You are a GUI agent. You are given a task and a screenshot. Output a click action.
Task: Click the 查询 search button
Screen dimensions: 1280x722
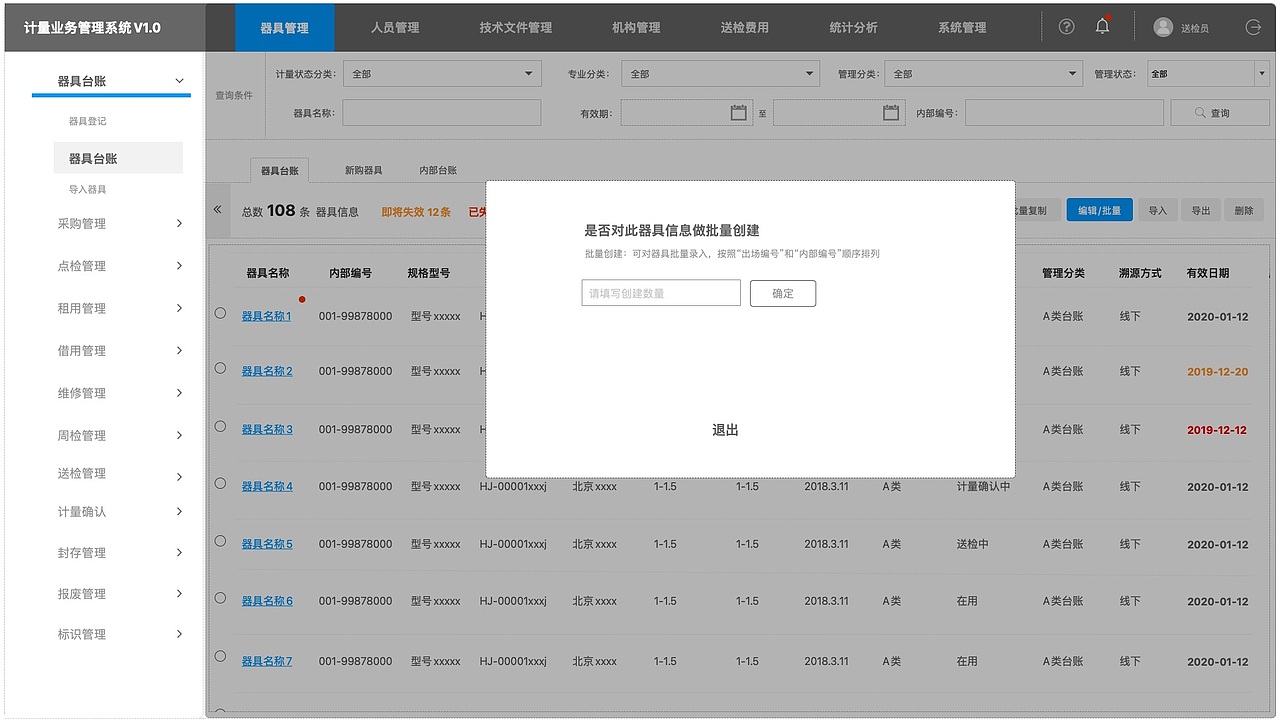click(1220, 113)
